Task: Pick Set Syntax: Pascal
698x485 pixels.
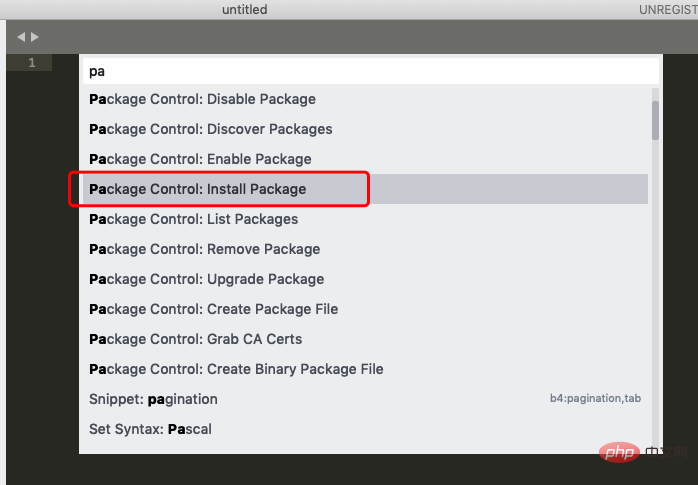Action: click(150, 429)
